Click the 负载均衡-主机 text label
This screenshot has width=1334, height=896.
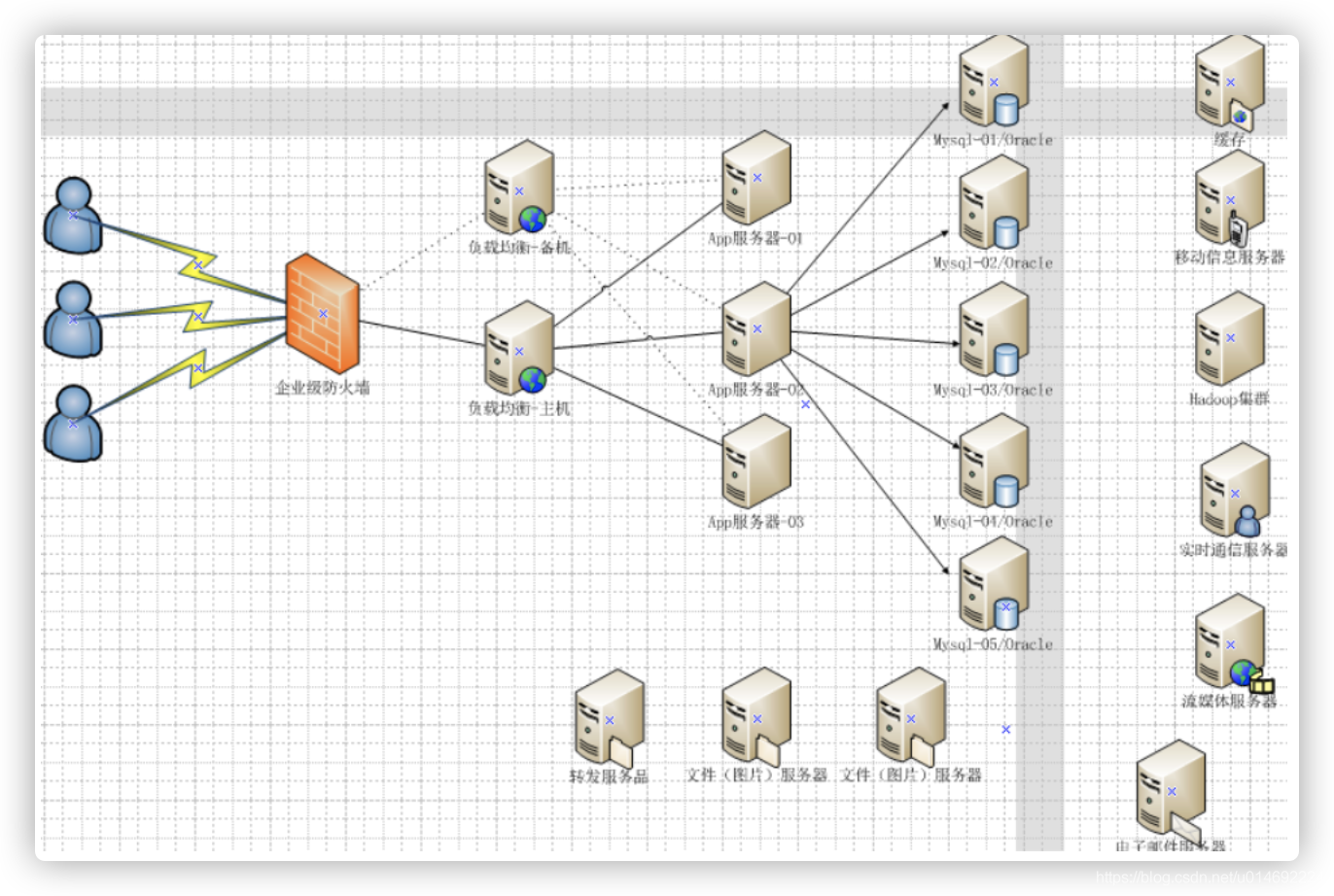(x=519, y=408)
